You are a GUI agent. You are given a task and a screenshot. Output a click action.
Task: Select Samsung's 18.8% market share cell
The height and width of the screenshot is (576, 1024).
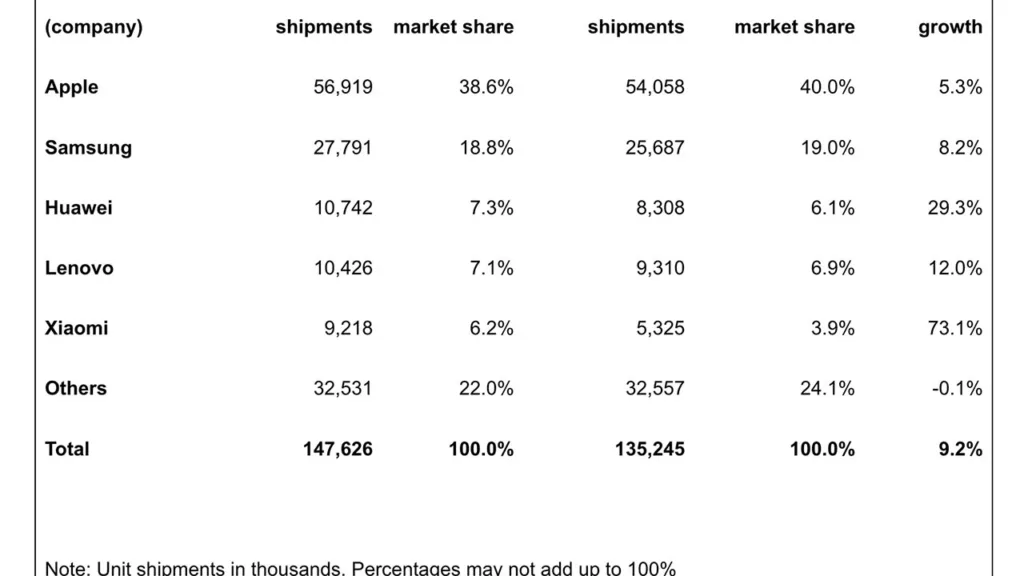tap(486, 148)
